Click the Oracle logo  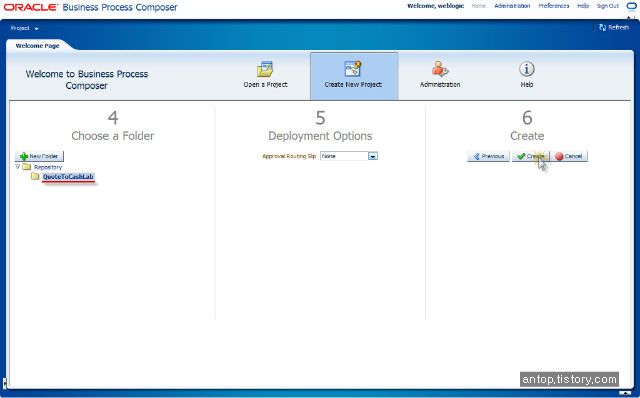[31, 7]
